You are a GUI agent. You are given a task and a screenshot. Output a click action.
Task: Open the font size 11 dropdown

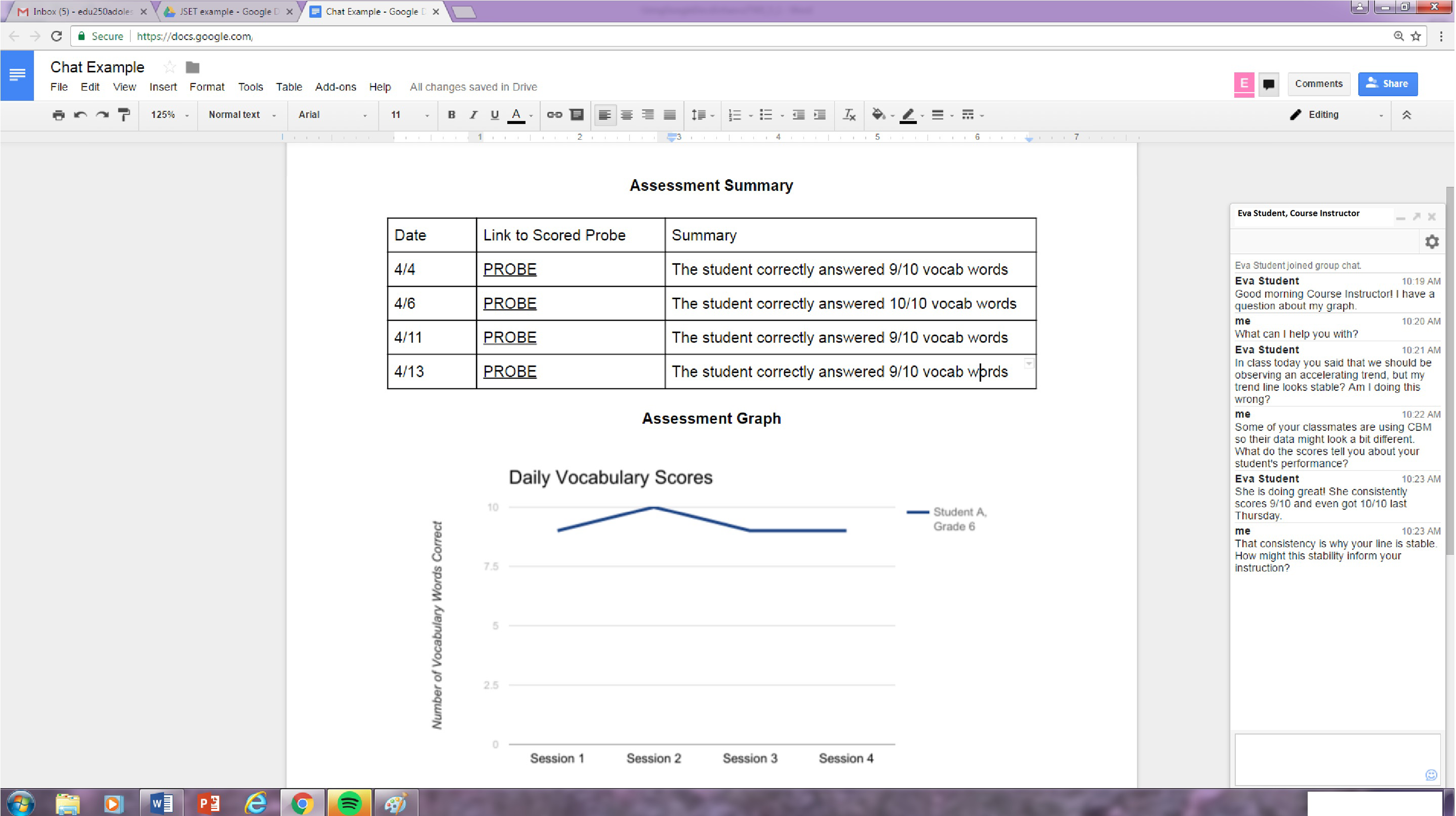pos(409,115)
